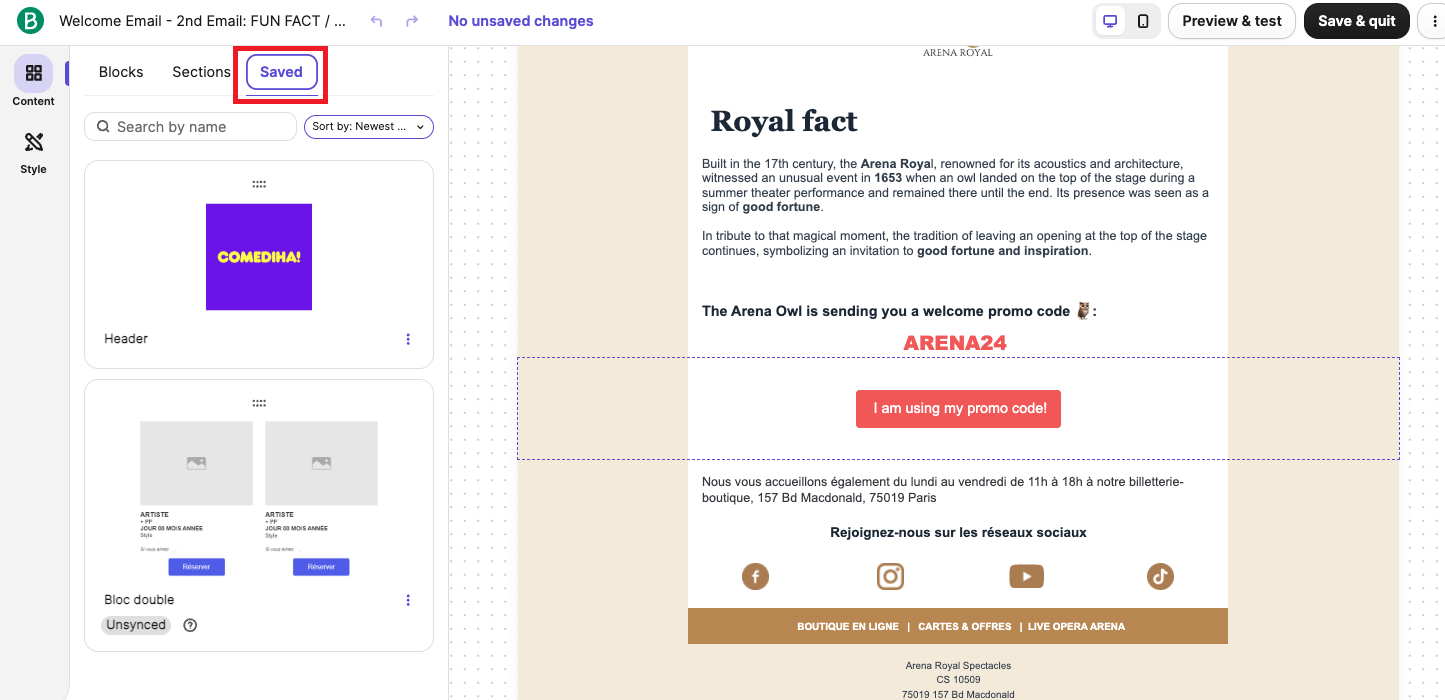Switch to mobile preview mode

(1143, 21)
